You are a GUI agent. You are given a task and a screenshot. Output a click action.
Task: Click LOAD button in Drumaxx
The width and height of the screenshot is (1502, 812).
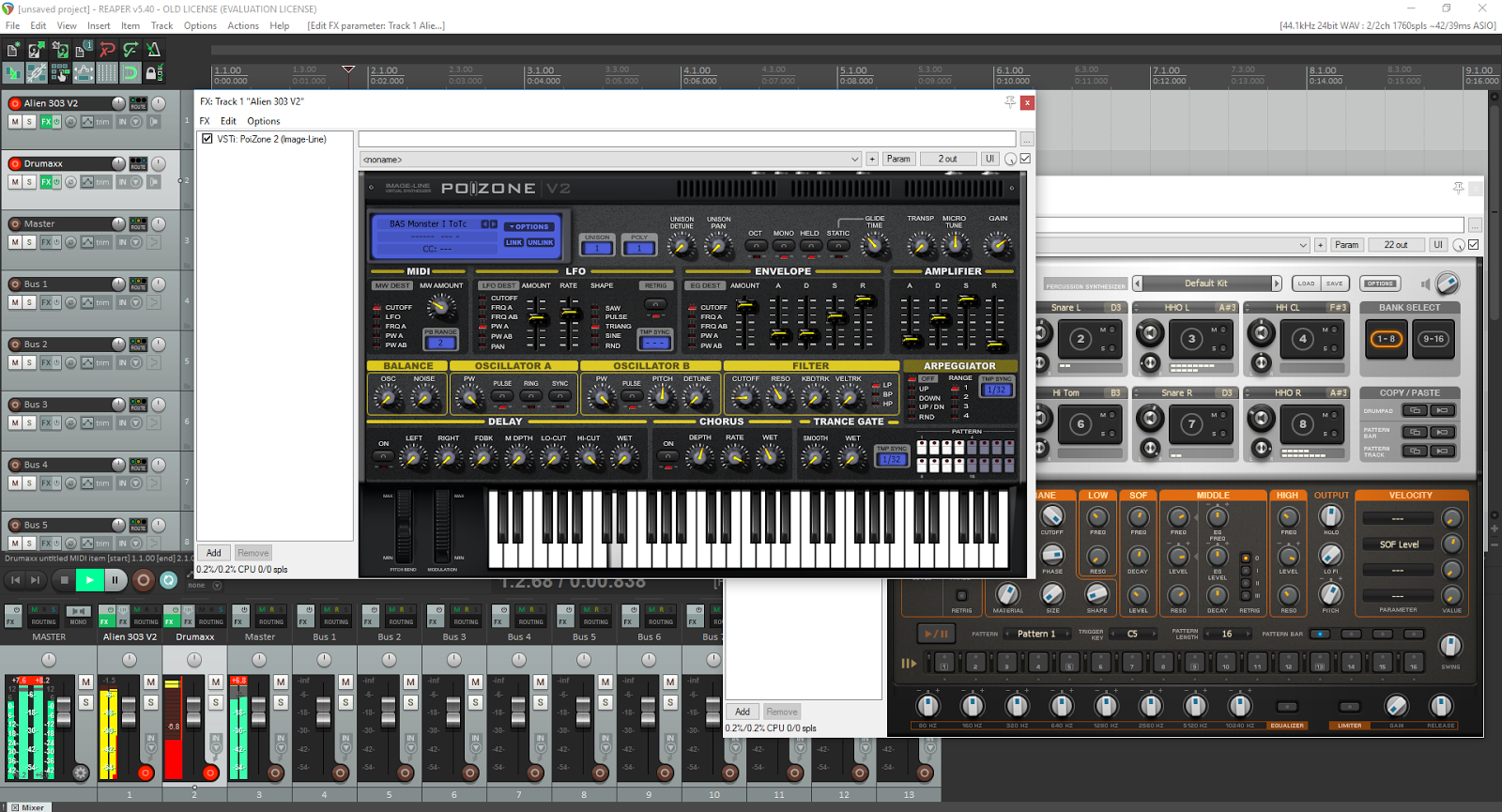pos(1306,283)
